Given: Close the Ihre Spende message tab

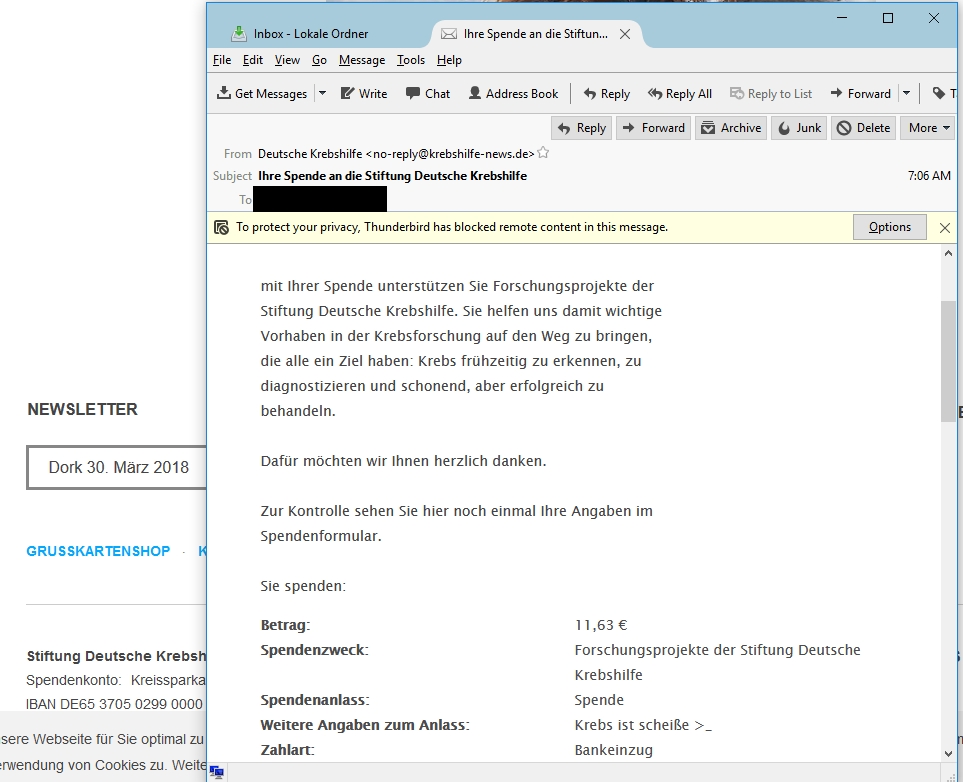Looking at the screenshot, I should point(625,34).
